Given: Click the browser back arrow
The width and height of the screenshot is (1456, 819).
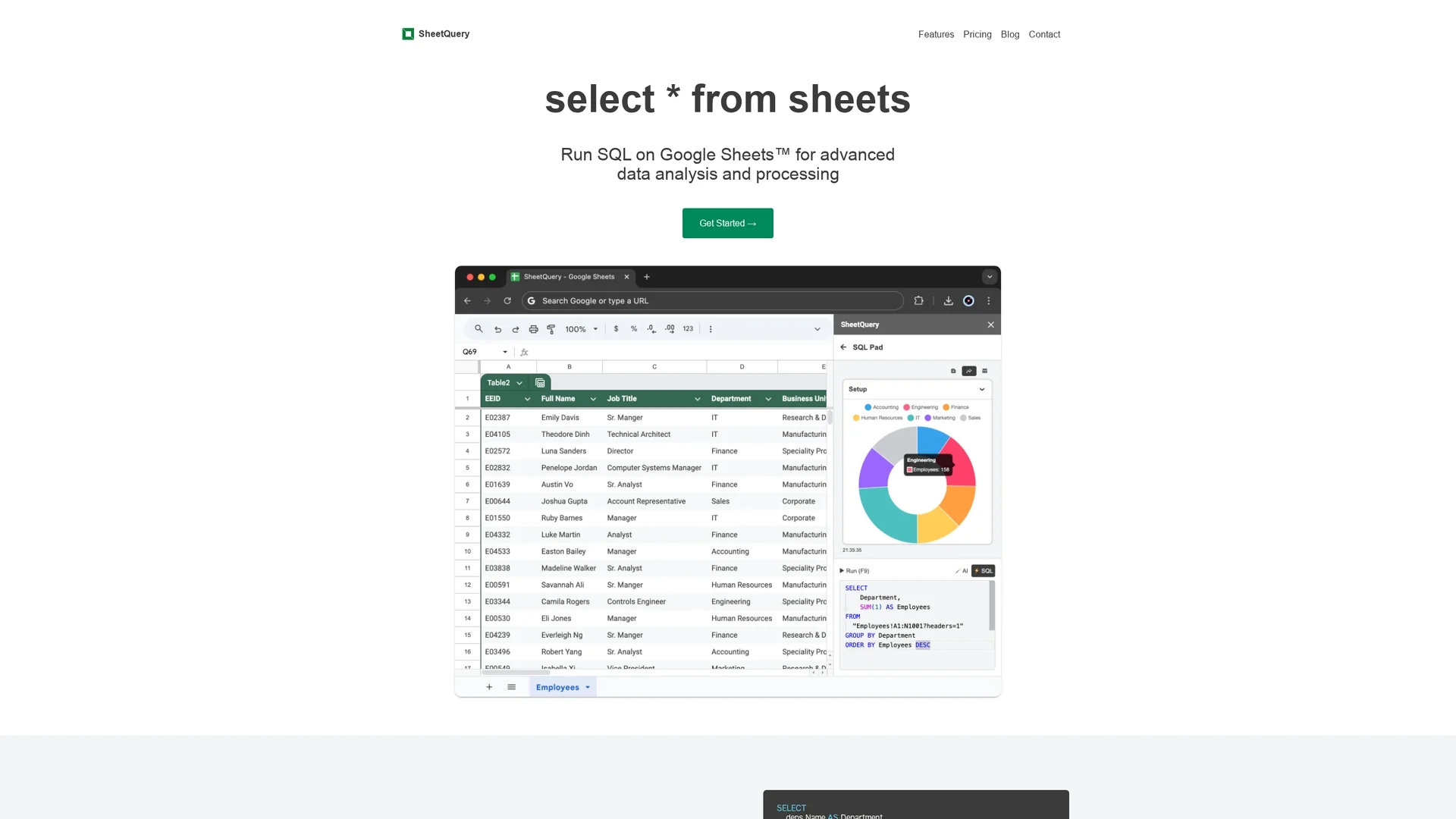Looking at the screenshot, I should point(467,301).
